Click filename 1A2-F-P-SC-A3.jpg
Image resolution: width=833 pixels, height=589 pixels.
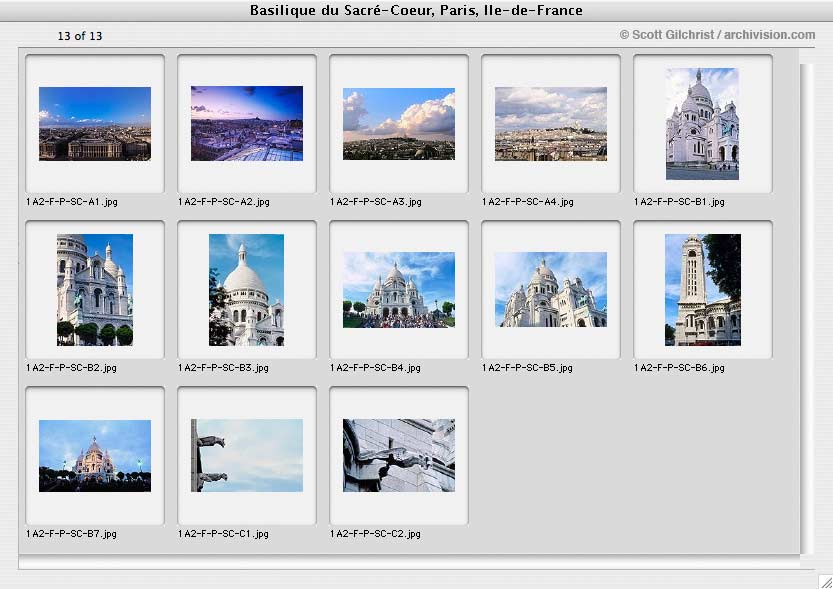point(376,202)
